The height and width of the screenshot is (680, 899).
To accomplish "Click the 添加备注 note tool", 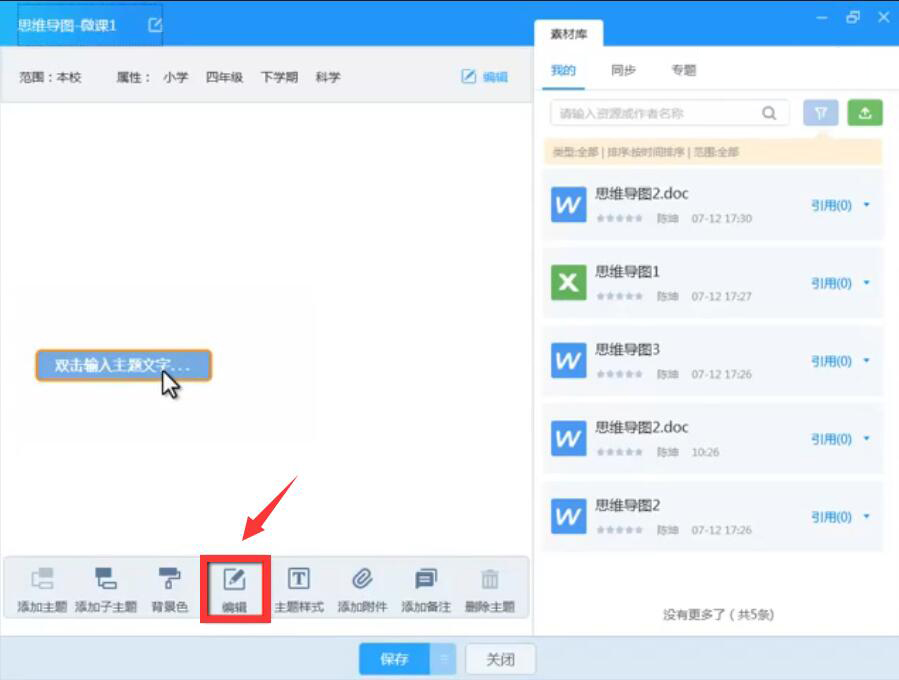I will point(426,589).
